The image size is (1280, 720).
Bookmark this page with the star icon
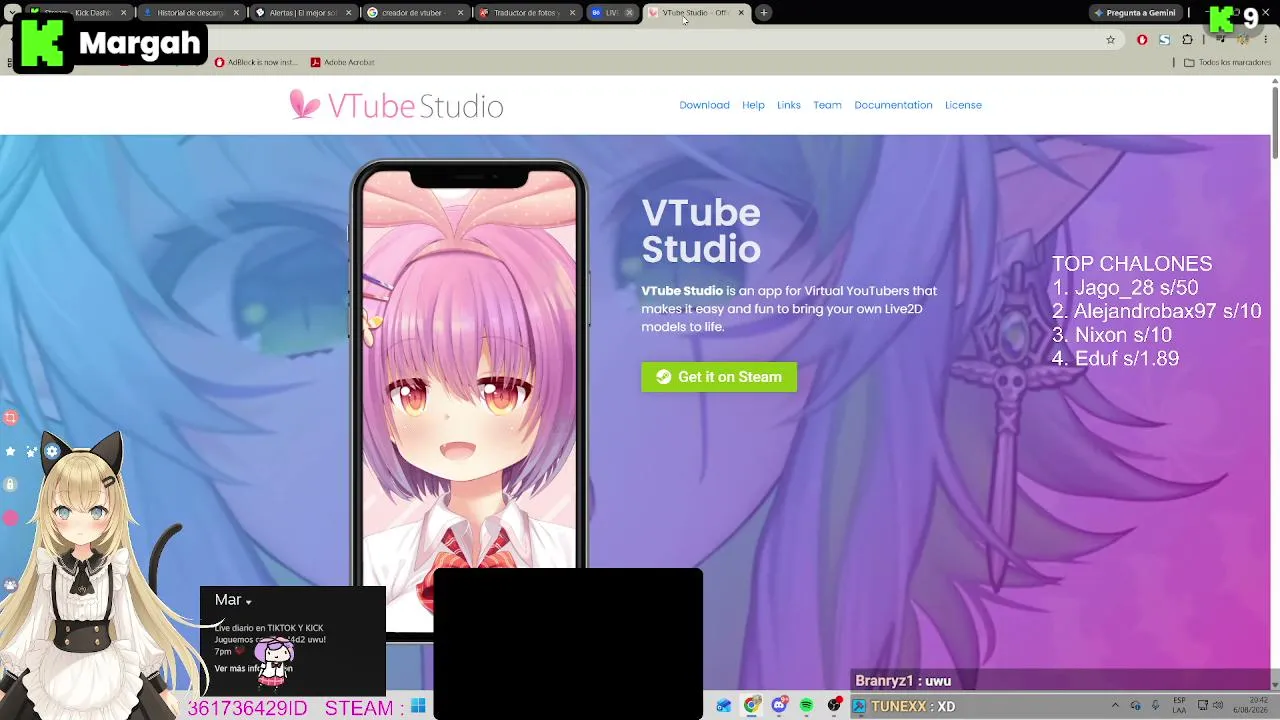tap(1110, 40)
